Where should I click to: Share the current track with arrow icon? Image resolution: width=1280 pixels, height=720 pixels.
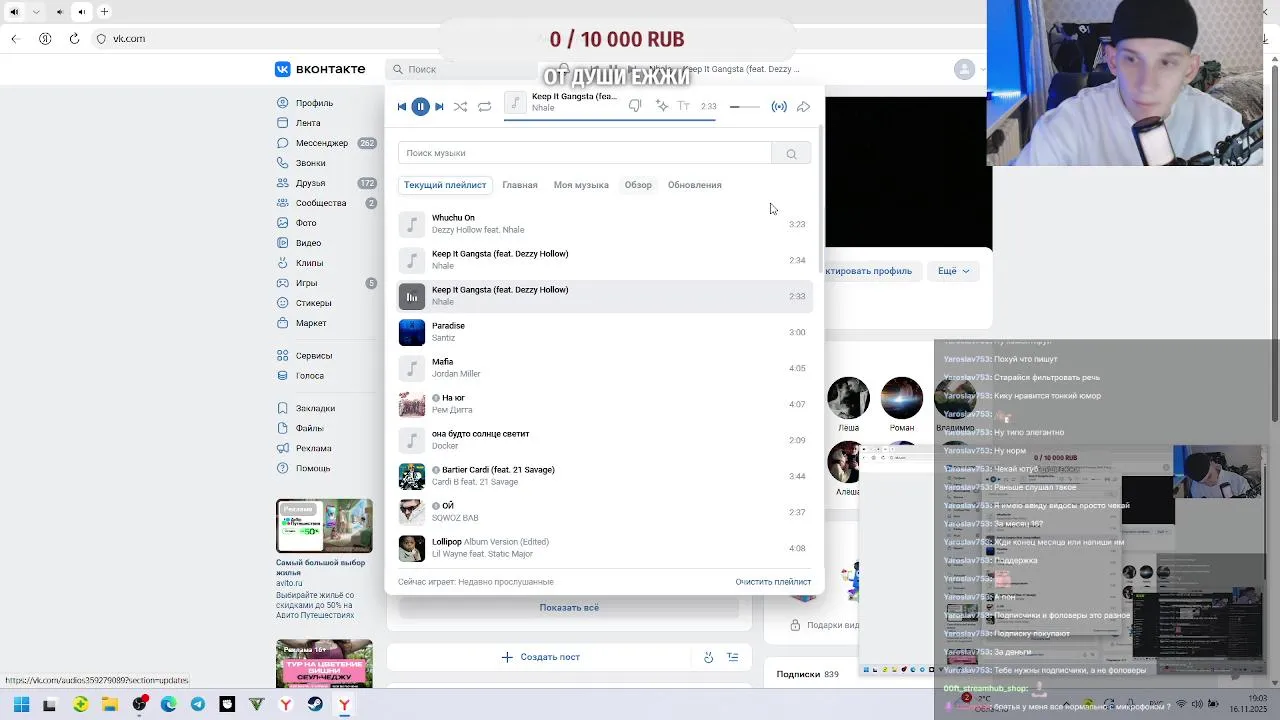click(x=803, y=107)
